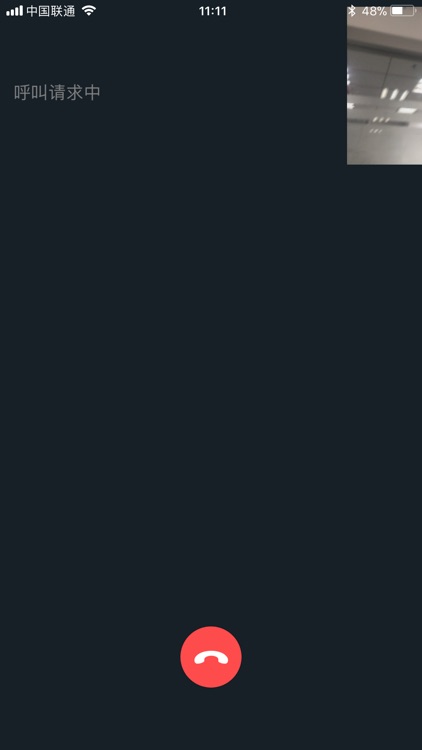422x750 pixels.
Task: Click the ceiling lights in local video preview
Action: click(x=395, y=94)
